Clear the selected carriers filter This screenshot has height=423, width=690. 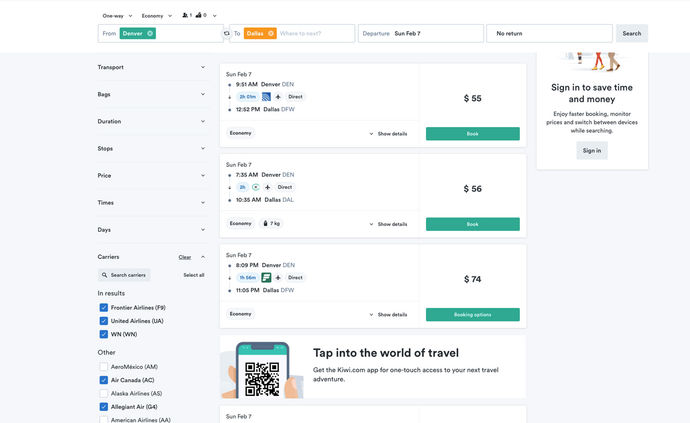(x=184, y=257)
